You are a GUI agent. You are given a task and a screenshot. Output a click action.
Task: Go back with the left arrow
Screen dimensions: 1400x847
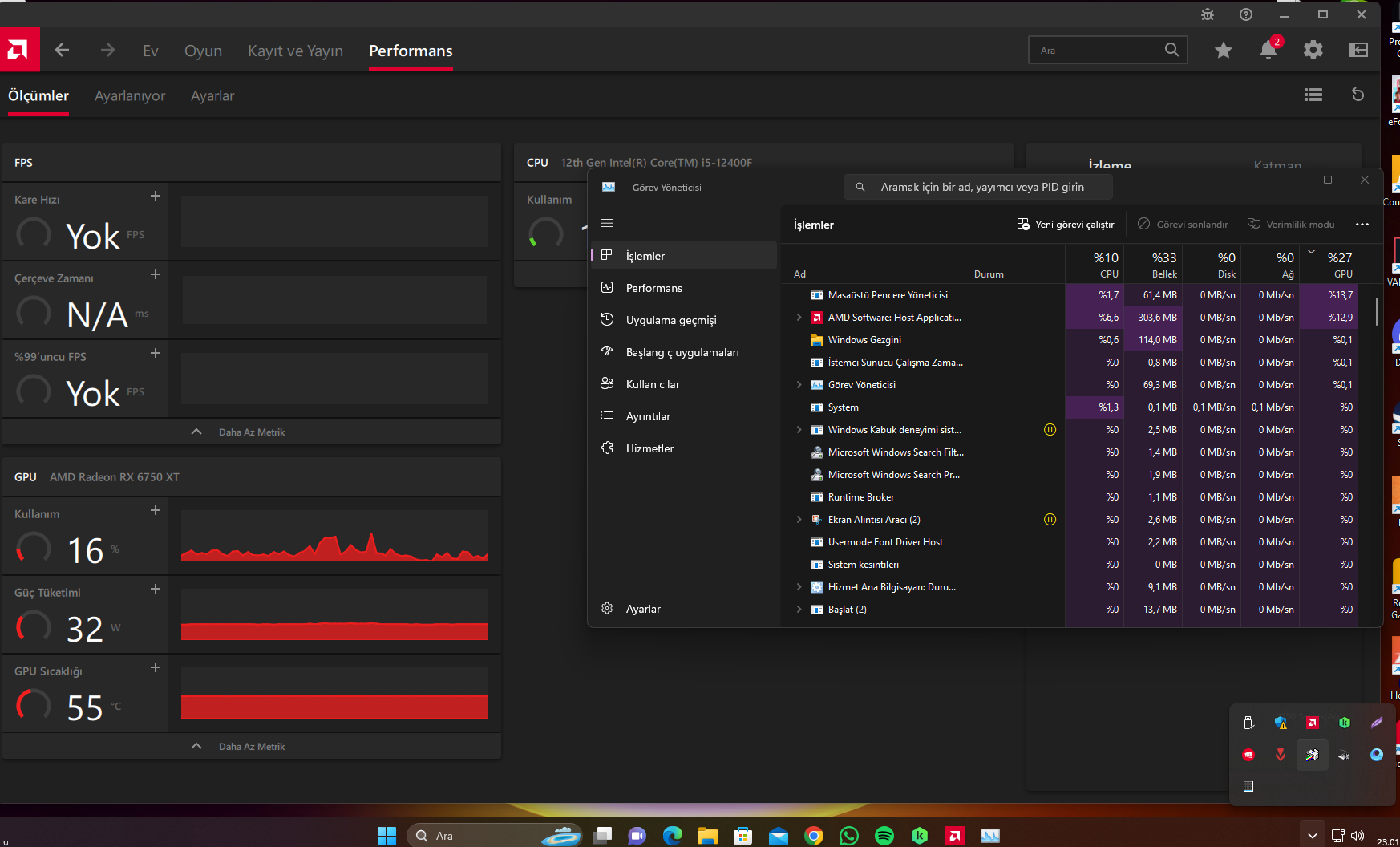[x=62, y=51]
